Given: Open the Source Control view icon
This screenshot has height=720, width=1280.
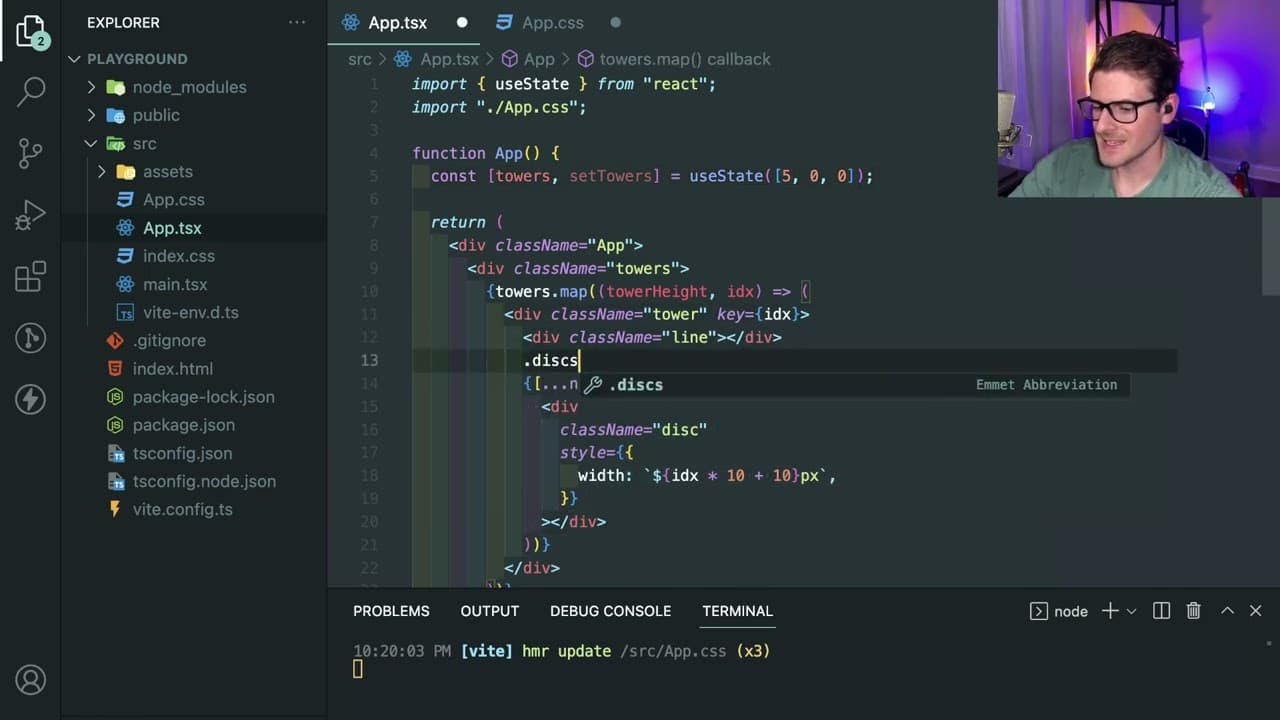Looking at the screenshot, I should (31, 152).
